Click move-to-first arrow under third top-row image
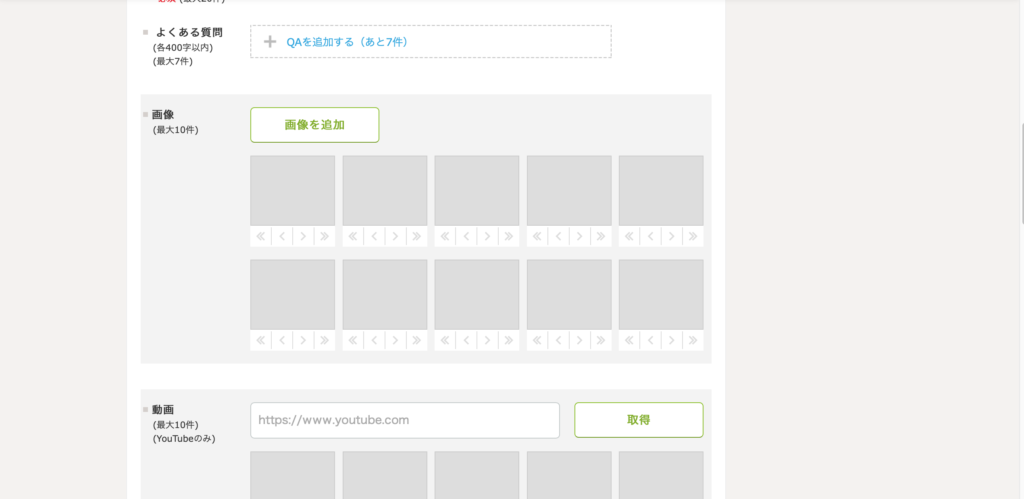 coord(445,237)
